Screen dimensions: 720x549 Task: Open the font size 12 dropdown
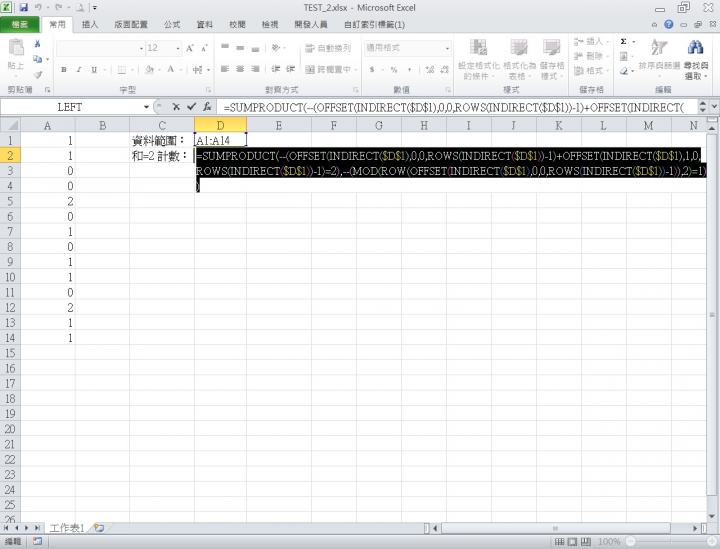[178, 48]
